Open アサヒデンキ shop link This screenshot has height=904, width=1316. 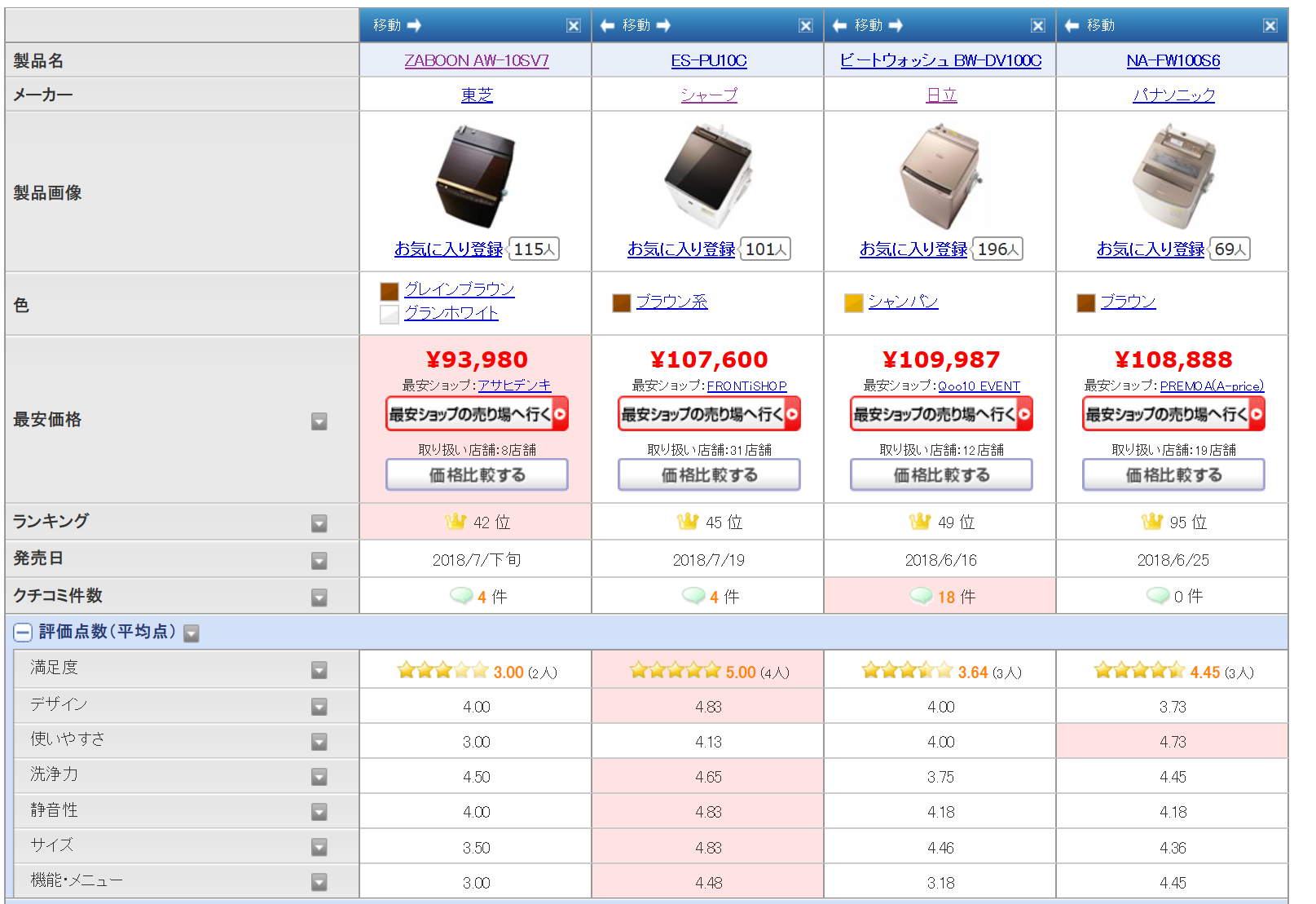514,386
